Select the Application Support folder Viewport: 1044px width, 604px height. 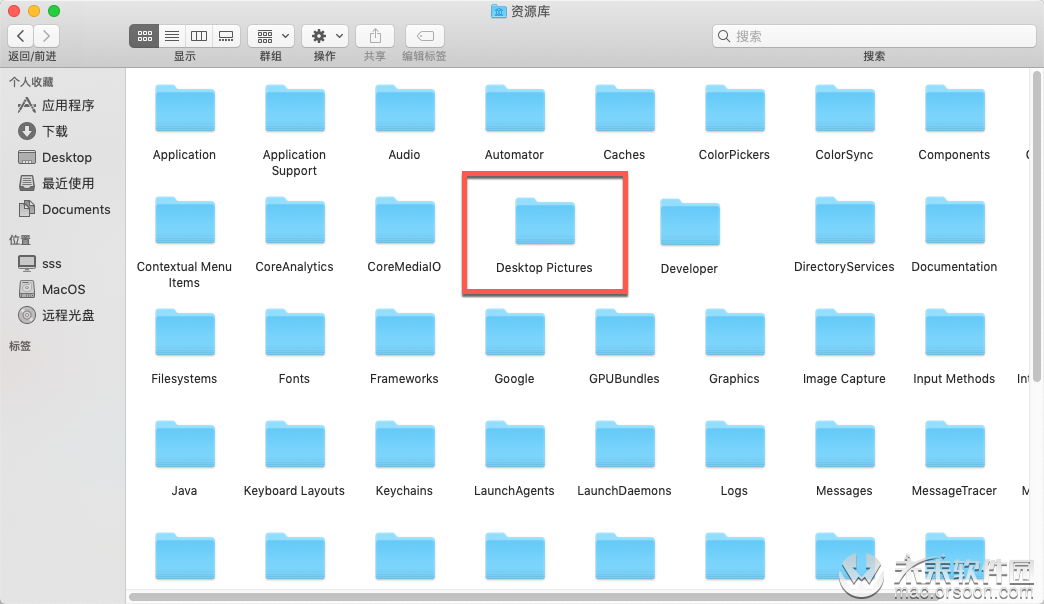pyautogui.click(x=295, y=108)
